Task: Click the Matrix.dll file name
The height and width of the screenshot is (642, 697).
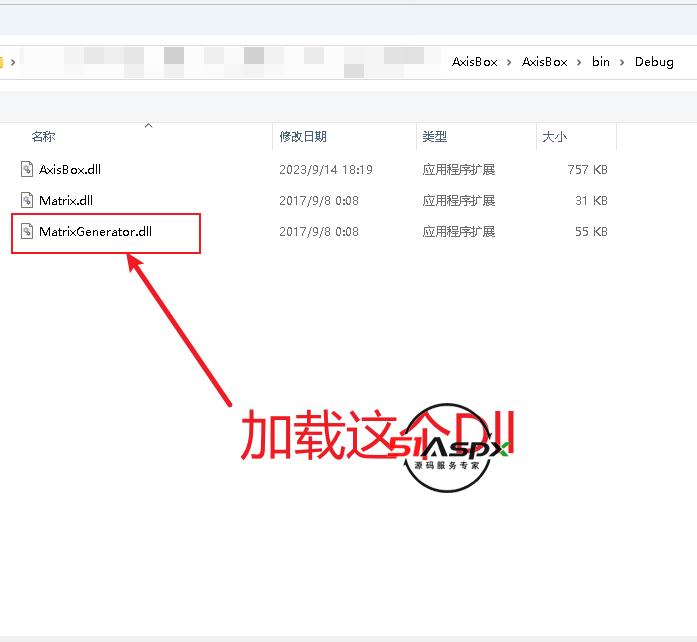Action: point(66,201)
